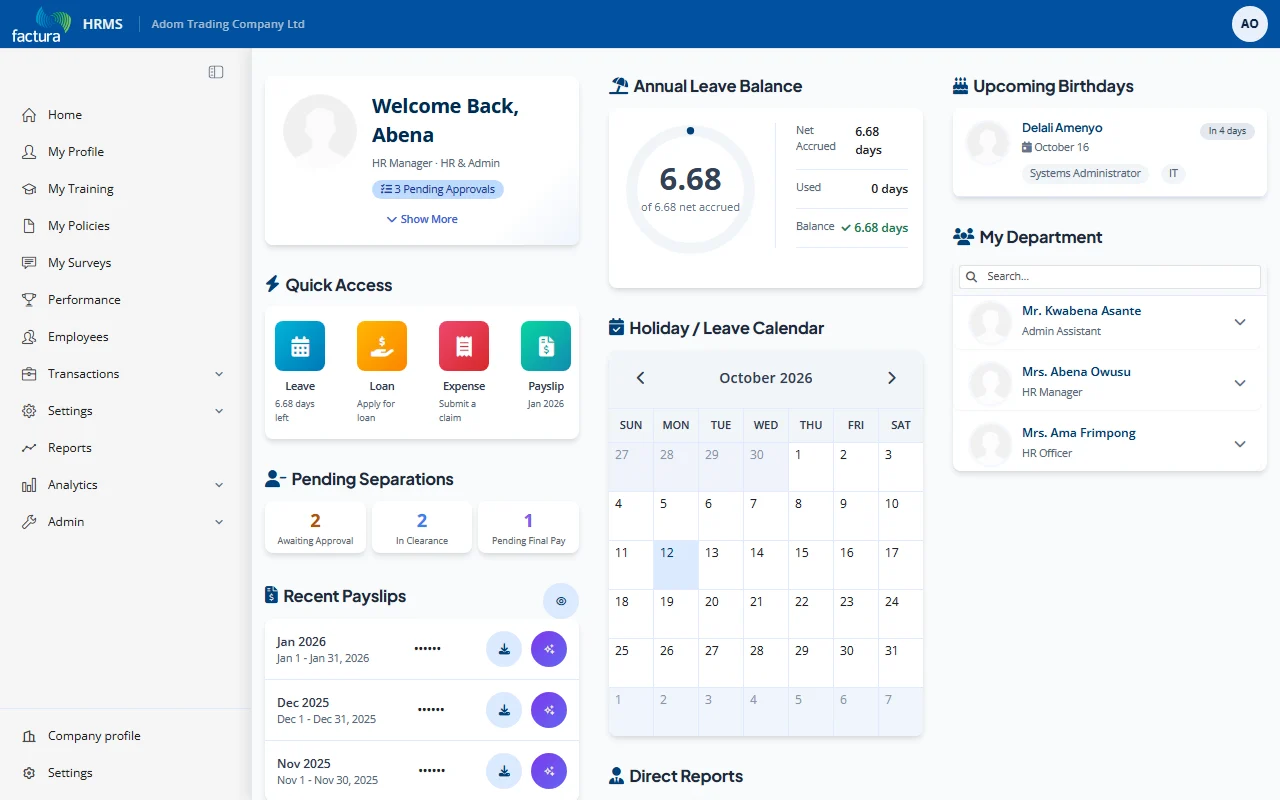Click the My Department search field

point(1110,276)
